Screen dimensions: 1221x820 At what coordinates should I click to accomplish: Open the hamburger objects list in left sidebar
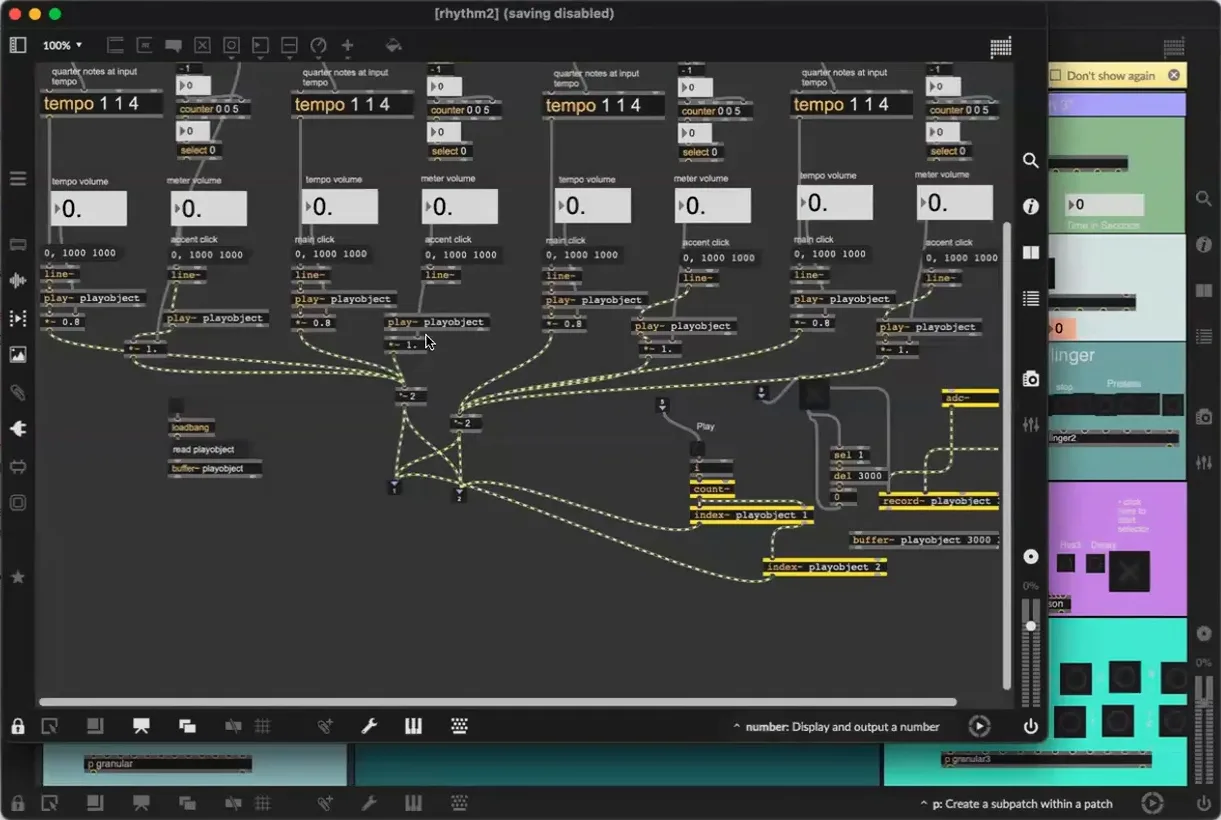coord(18,179)
